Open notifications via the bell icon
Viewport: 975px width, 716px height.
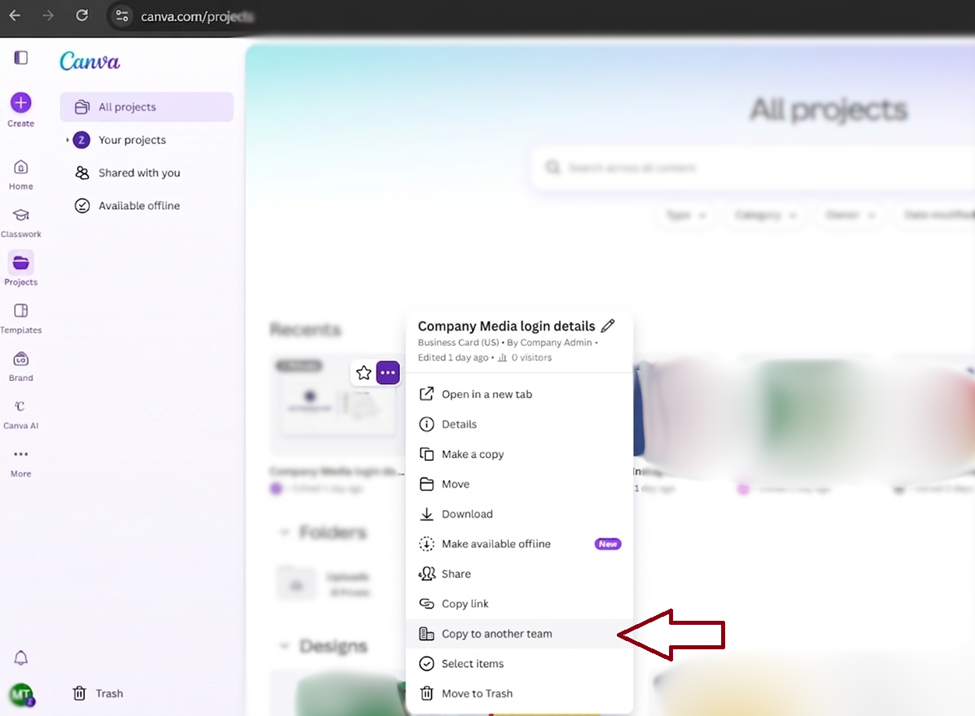point(20,655)
